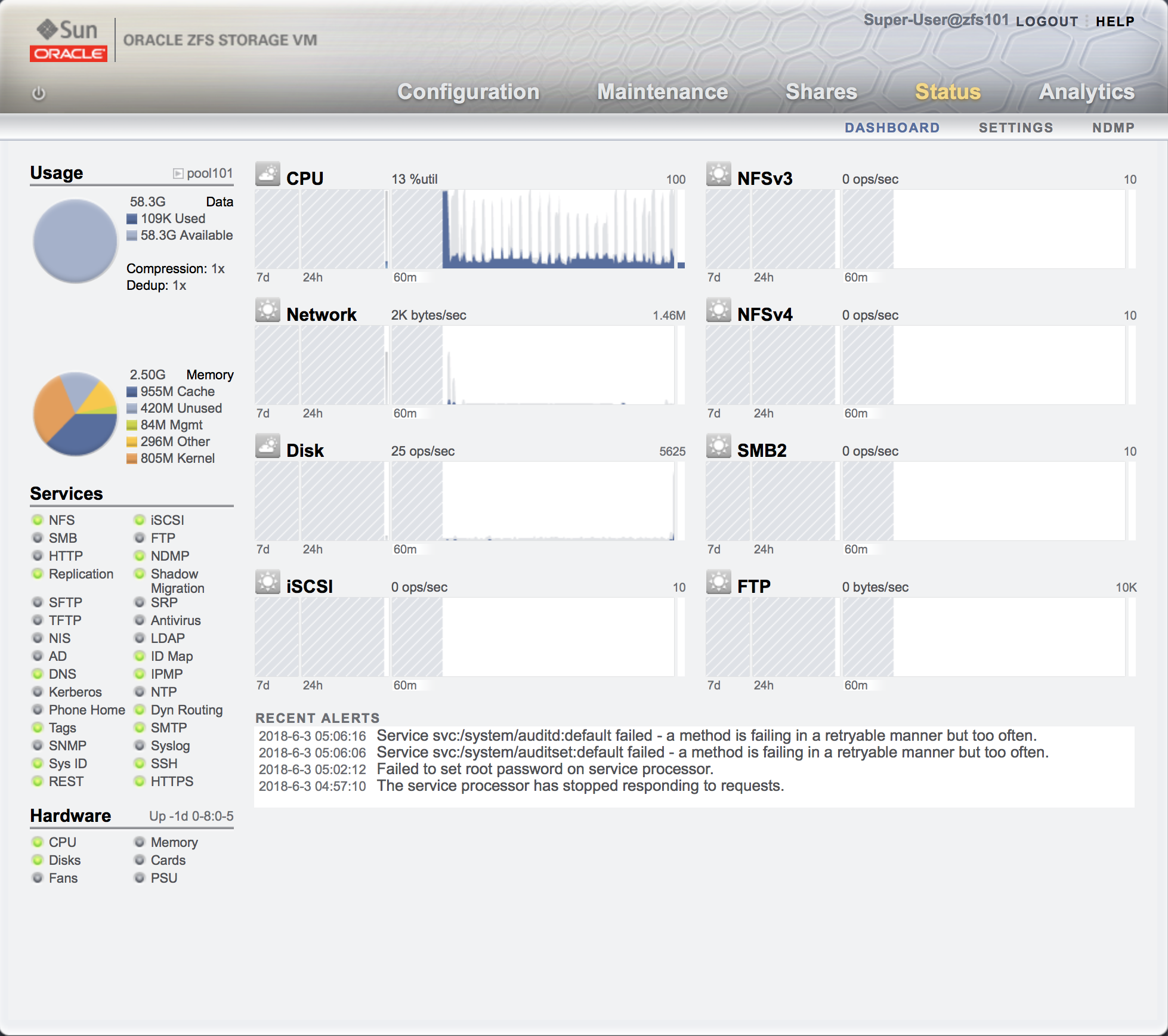Click status light next to Memory hardware

140,842
